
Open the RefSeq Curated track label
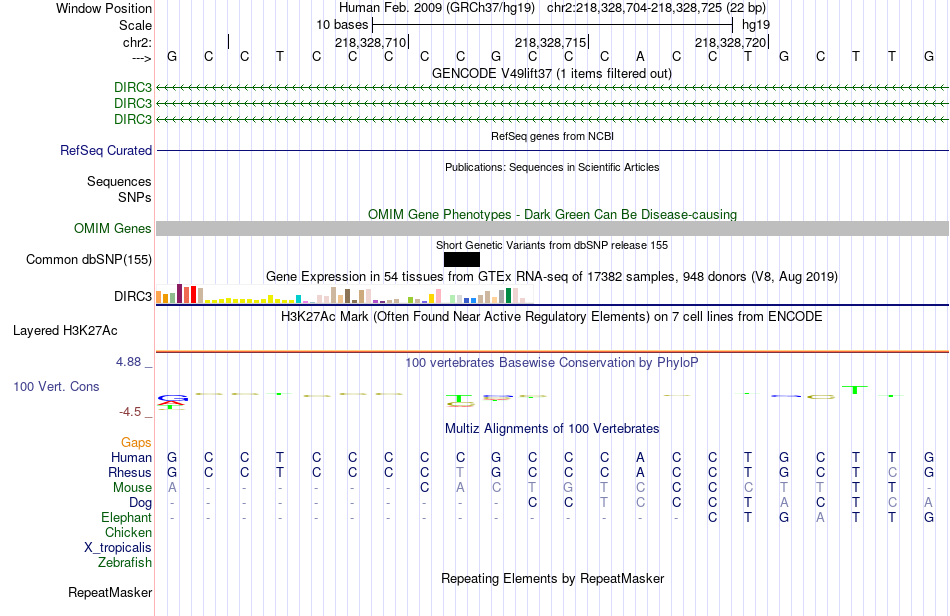pos(105,150)
